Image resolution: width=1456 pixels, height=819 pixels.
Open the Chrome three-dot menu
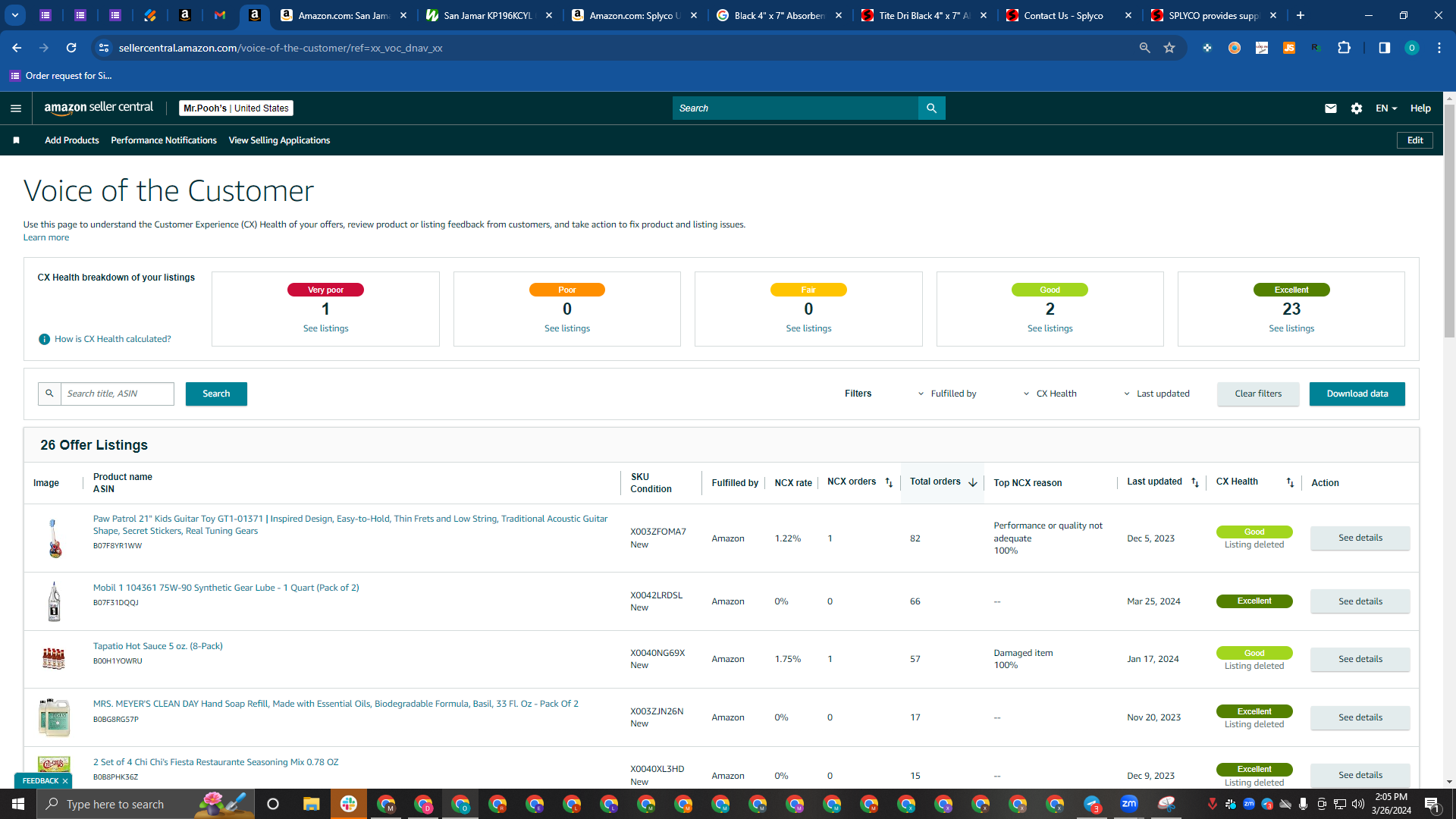(1439, 48)
